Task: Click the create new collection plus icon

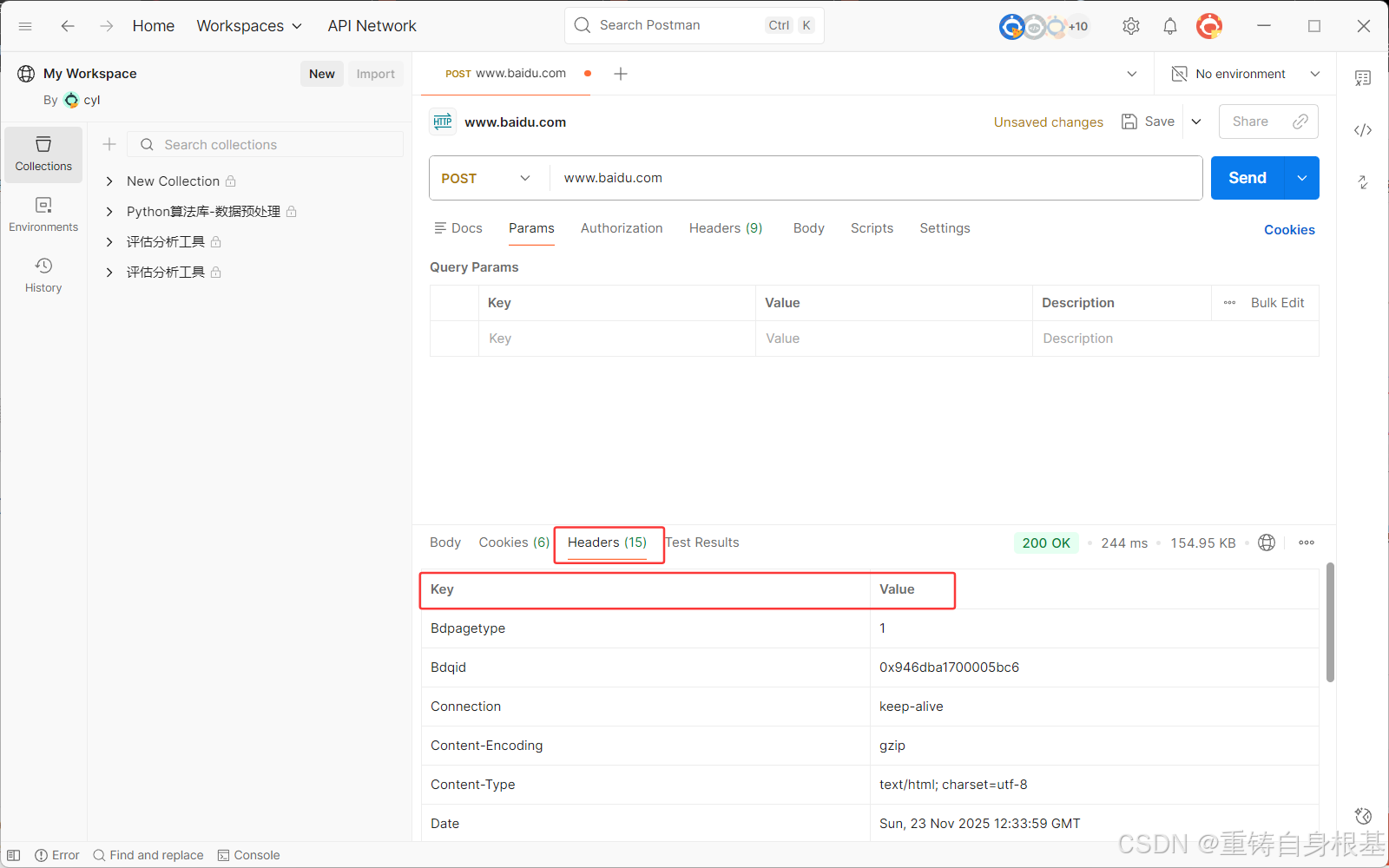Action: click(109, 144)
